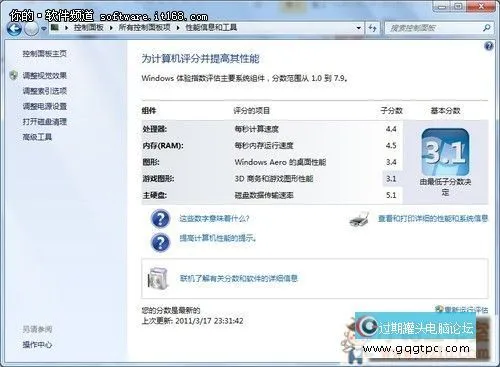500x367 pixels.
Task: Open 控制面板主页 in the sidebar
Action: 45,54
